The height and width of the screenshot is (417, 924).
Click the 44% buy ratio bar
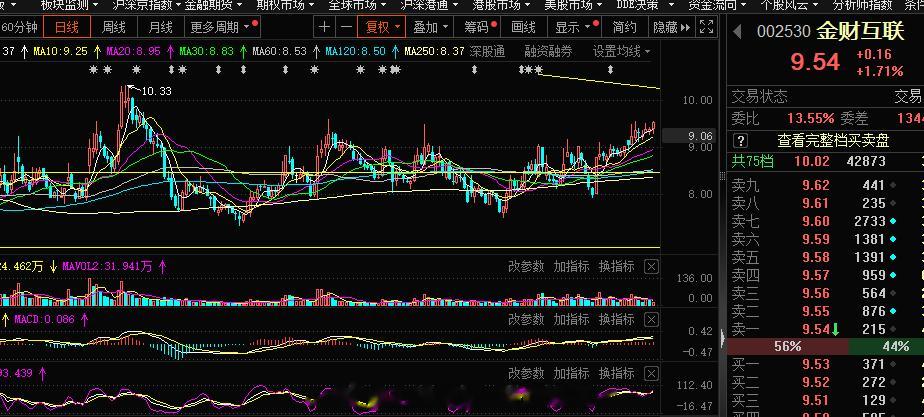886,347
